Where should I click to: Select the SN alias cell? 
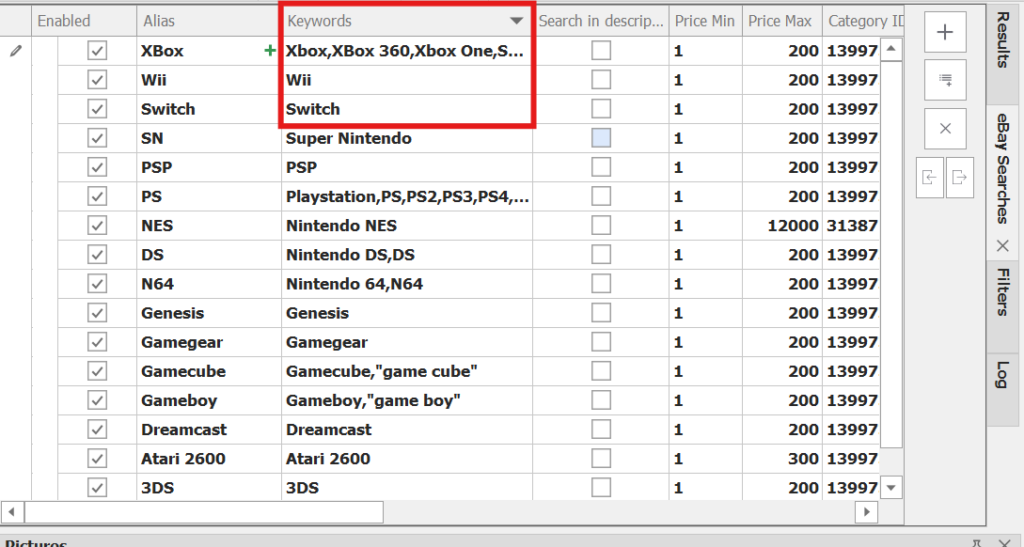pos(209,138)
